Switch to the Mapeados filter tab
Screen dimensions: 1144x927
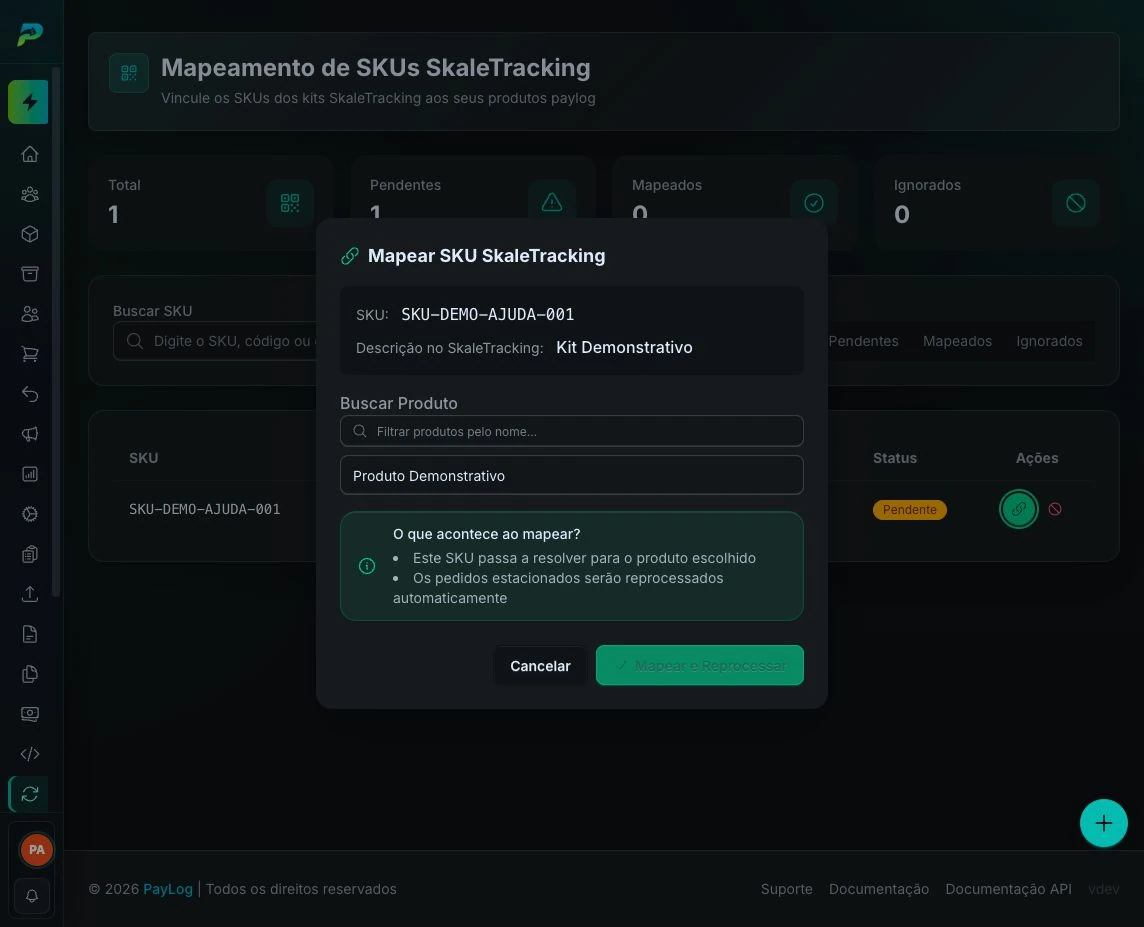coord(957,341)
